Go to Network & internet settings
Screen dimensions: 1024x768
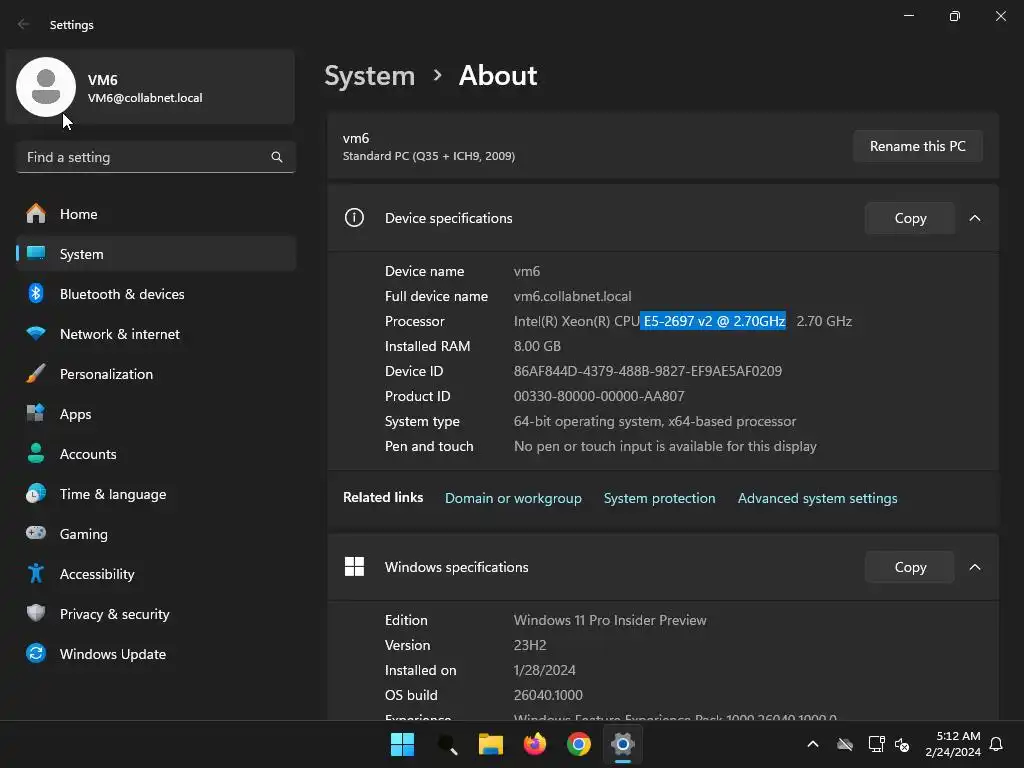155,334
